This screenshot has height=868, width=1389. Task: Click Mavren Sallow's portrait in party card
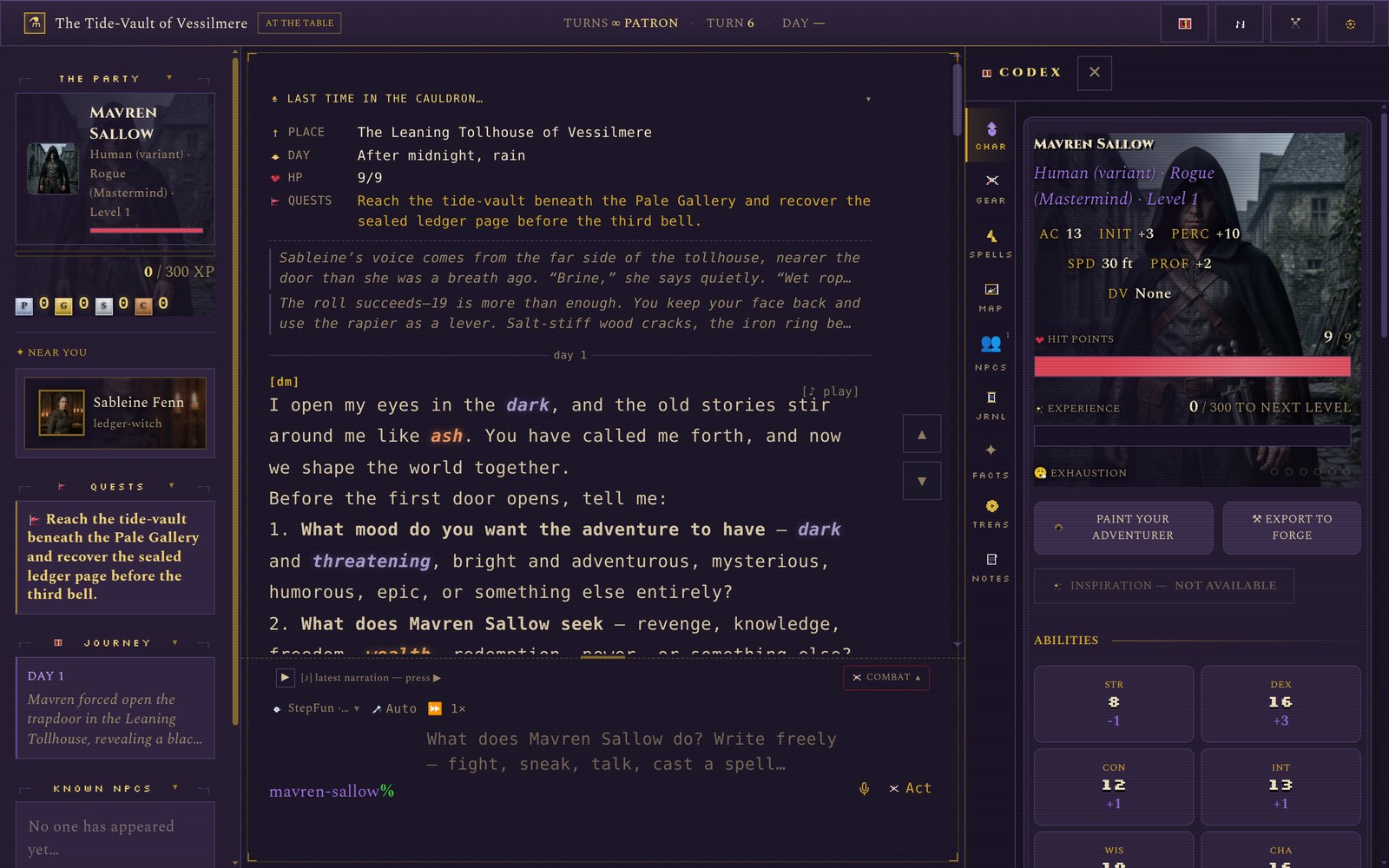pos(53,168)
